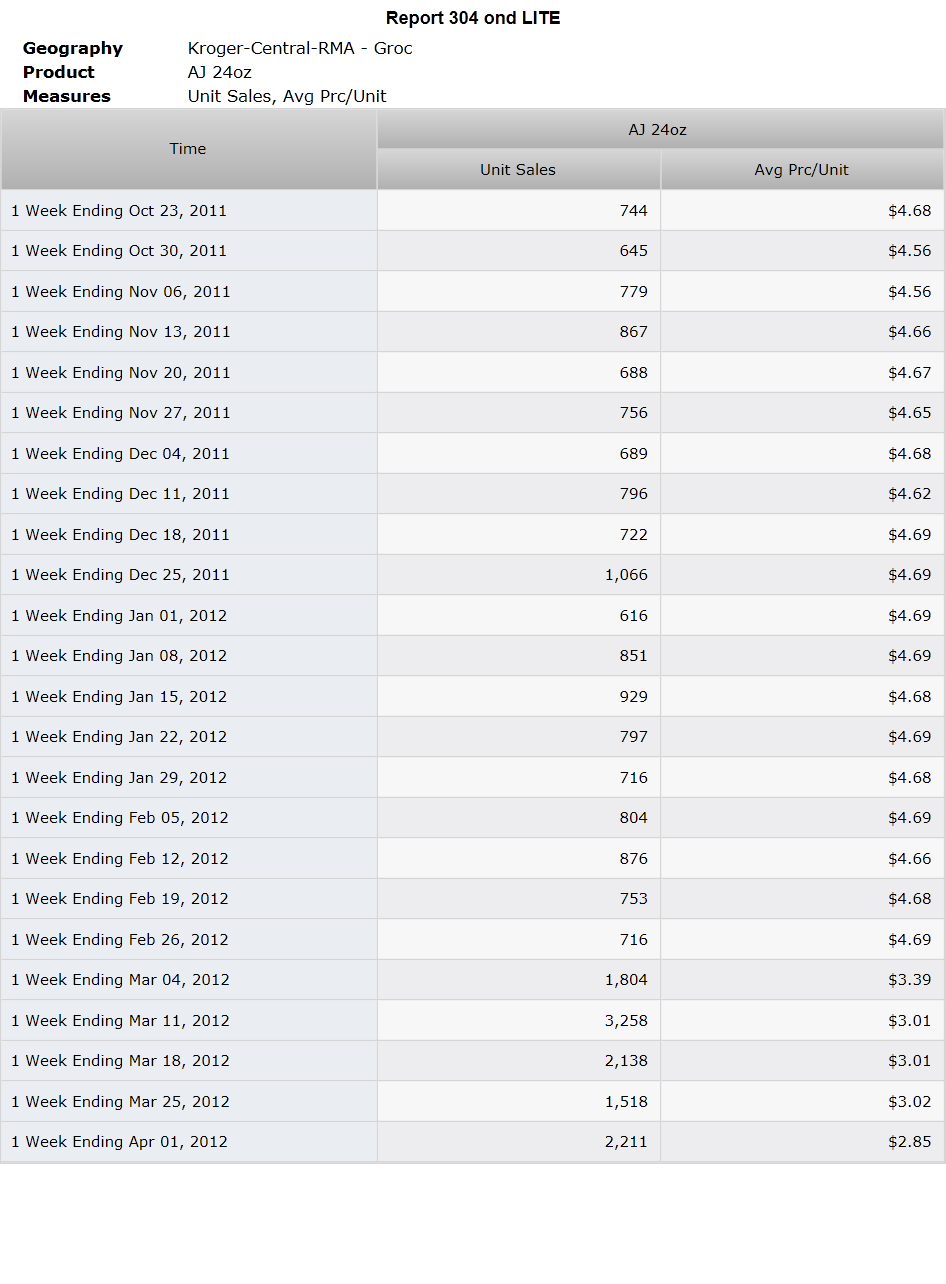Image resolution: width=946 pixels, height=1284 pixels.
Task: Select the Unit Sales column header
Action: [518, 170]
